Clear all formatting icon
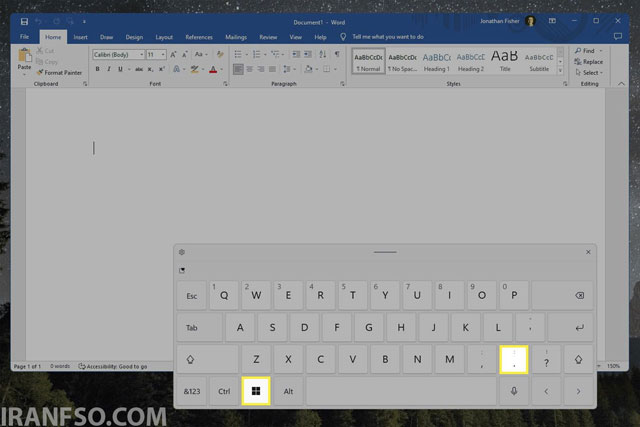Image resolution: width=640 pixels, height=427 pixels. coord(220,54)
